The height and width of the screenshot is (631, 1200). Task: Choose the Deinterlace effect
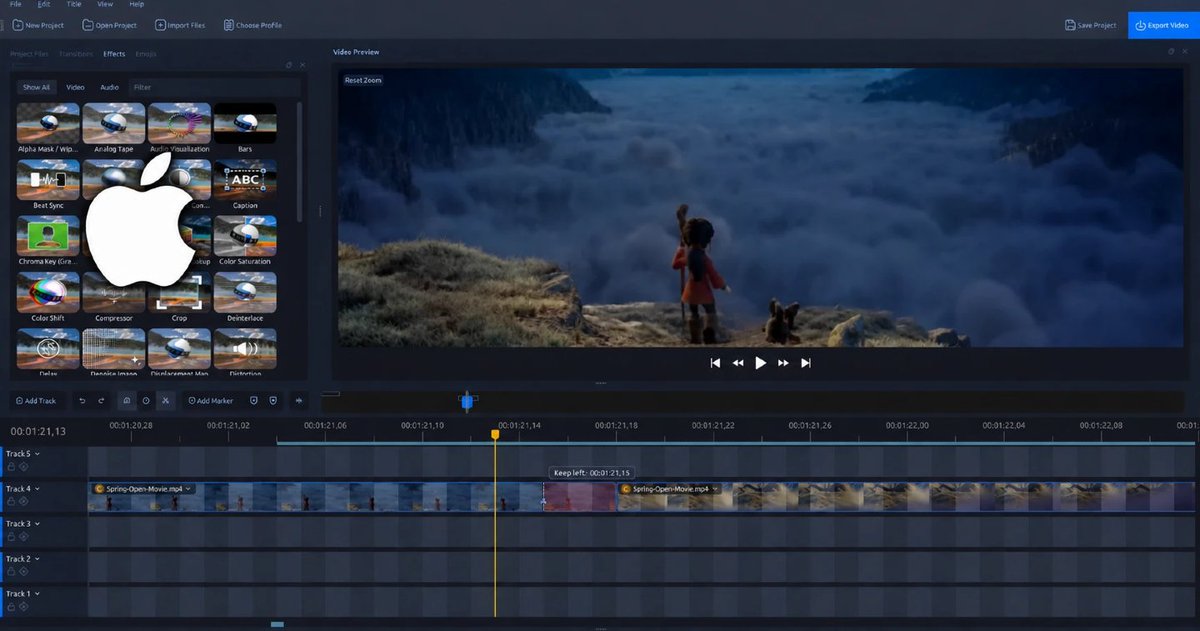pyautogui.click(x=245, y=297)
